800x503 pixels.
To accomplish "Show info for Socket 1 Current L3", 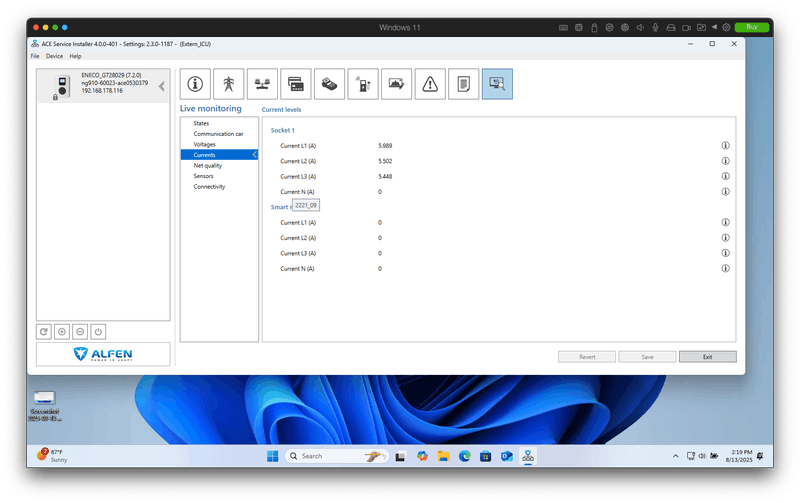I will 725,176.
